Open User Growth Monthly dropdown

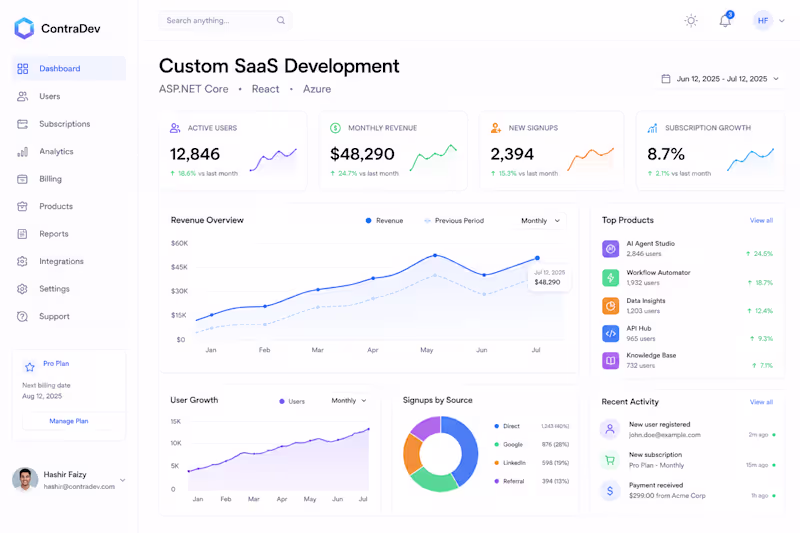(x=349, y=400)
